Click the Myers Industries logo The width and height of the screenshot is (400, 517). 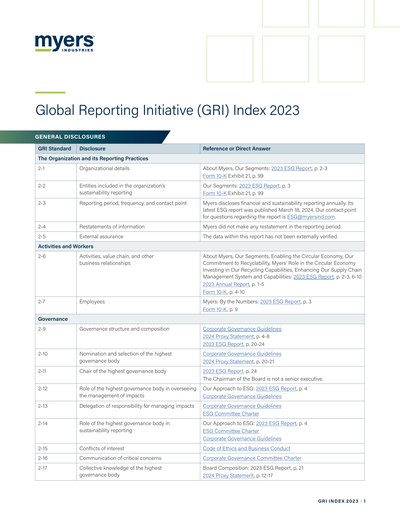coord(64,43)
